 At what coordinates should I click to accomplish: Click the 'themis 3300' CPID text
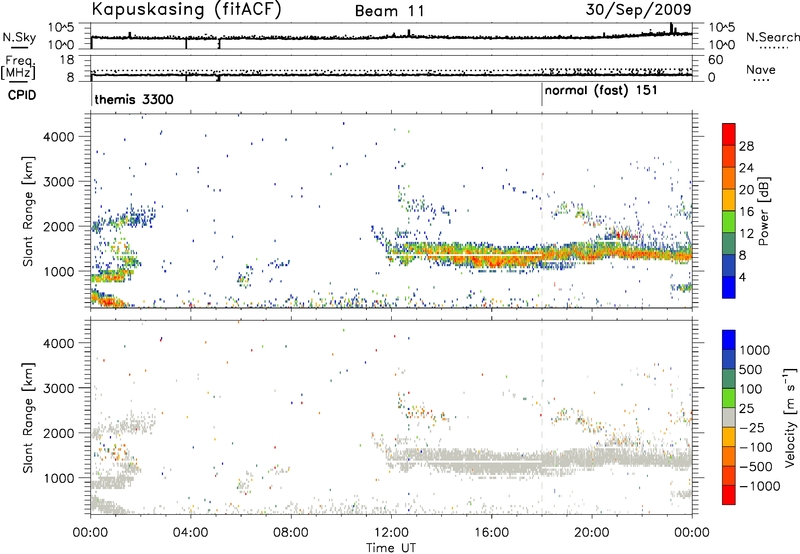(134, 99)
